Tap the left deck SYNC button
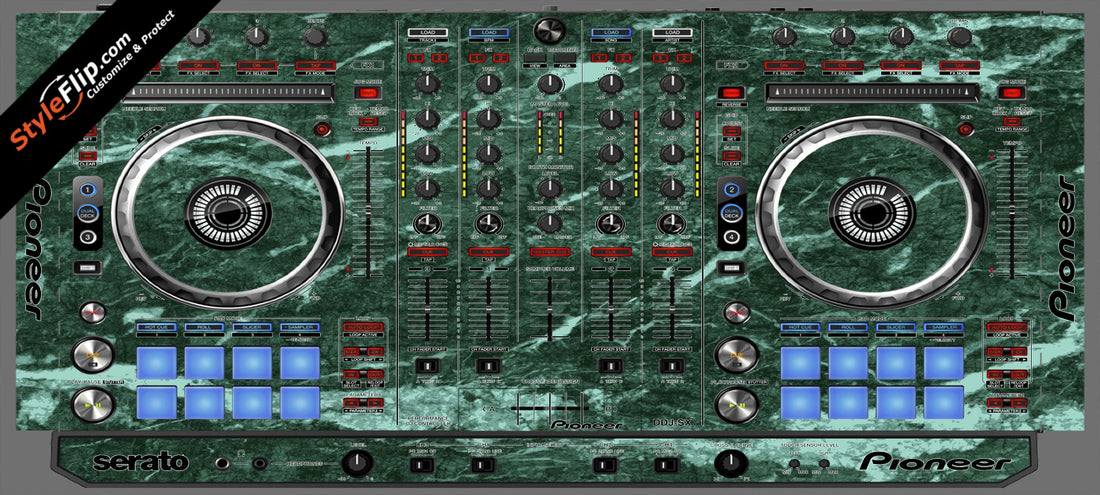1100x495 pixels. point(93,312)
